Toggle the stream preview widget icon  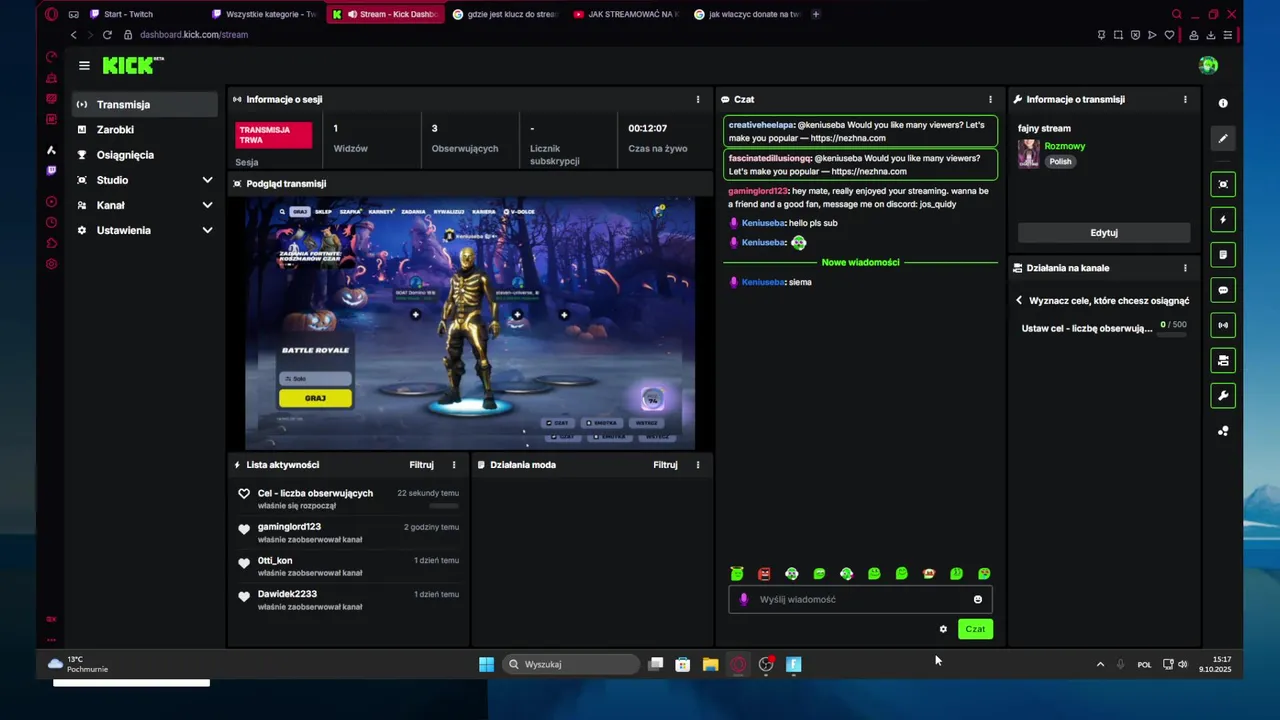[x=1223, y=184]
